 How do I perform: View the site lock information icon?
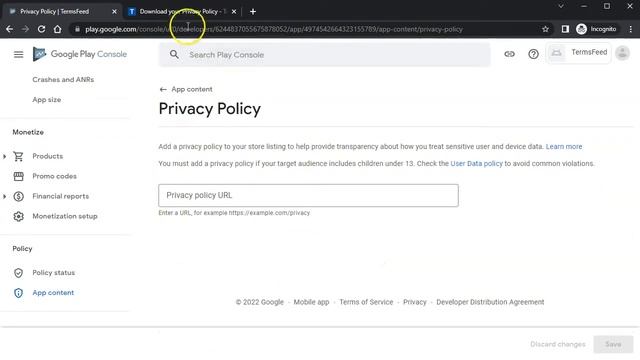point(77,29)
